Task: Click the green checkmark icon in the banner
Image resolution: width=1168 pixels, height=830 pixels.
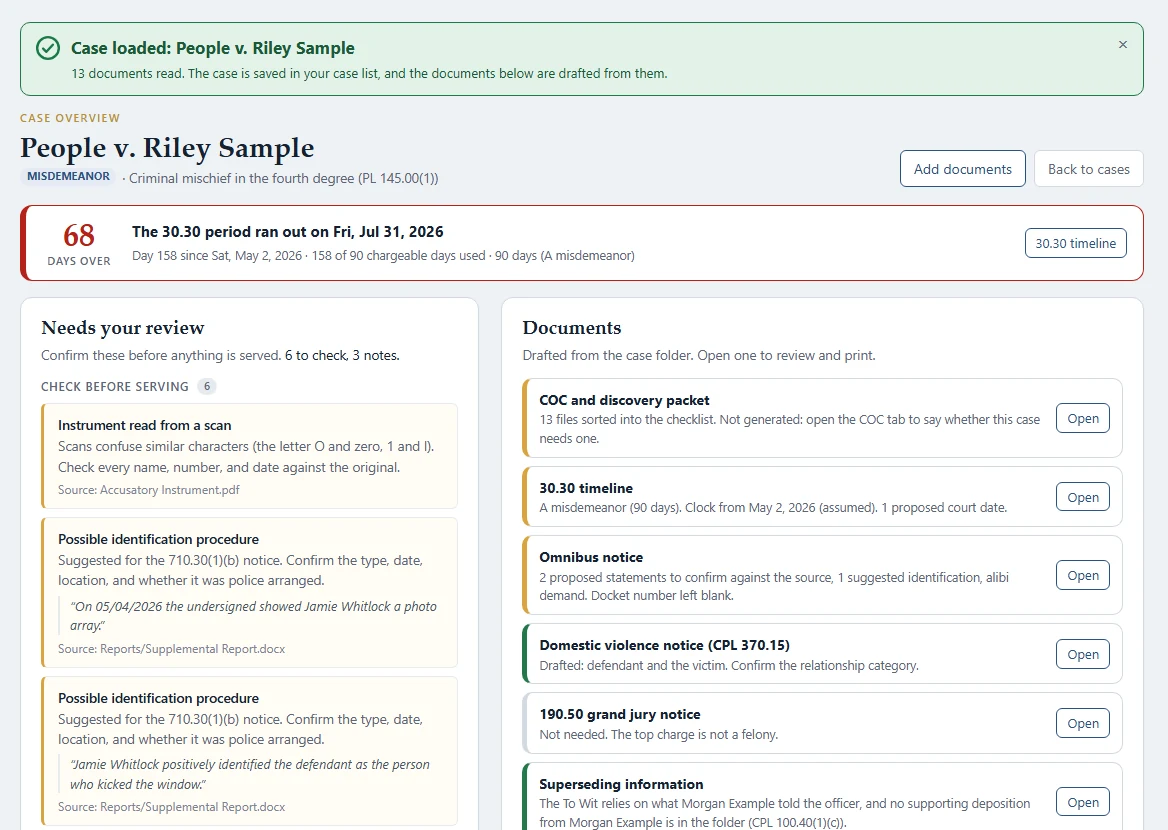Action: tap(48, 48)
